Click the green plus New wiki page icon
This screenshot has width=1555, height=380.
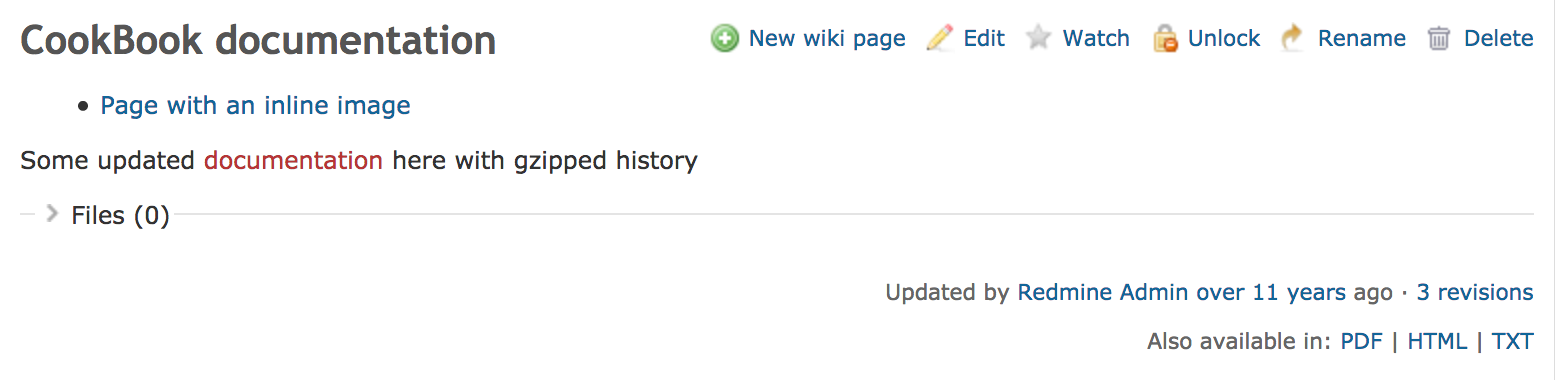click(725, 39)
